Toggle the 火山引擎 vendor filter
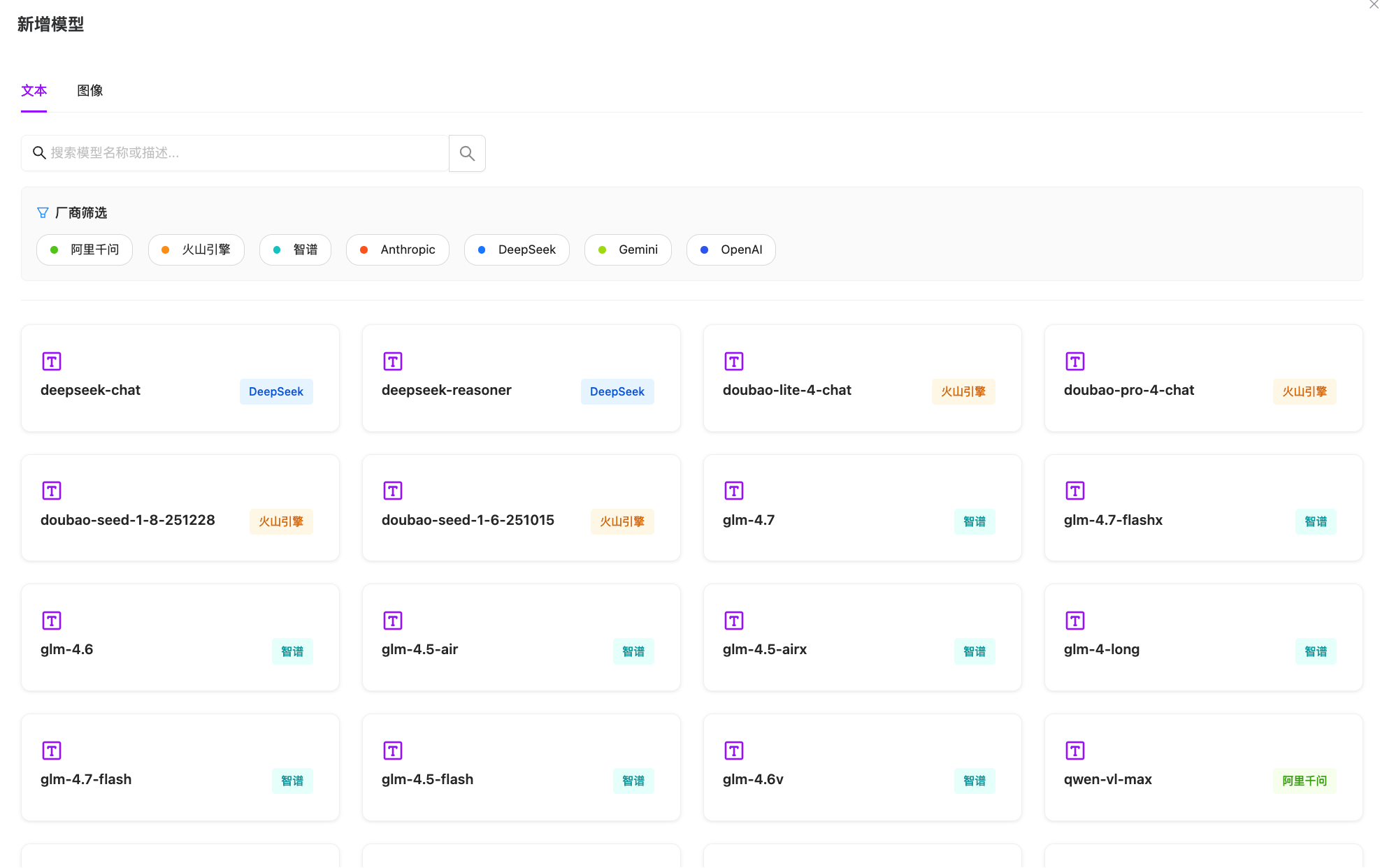 click(196, 249)
